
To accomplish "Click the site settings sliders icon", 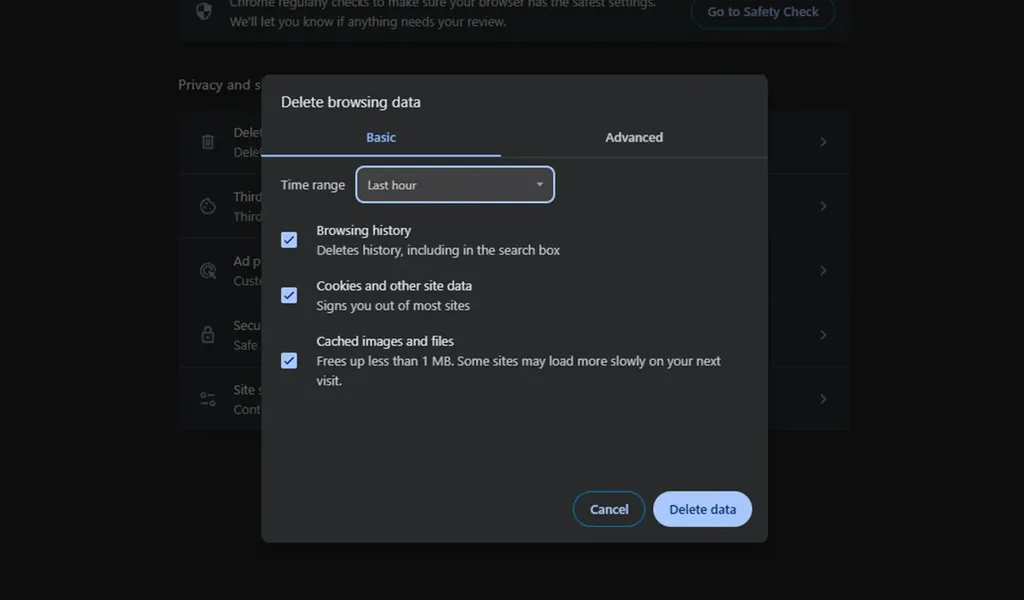I will [208, 399].
